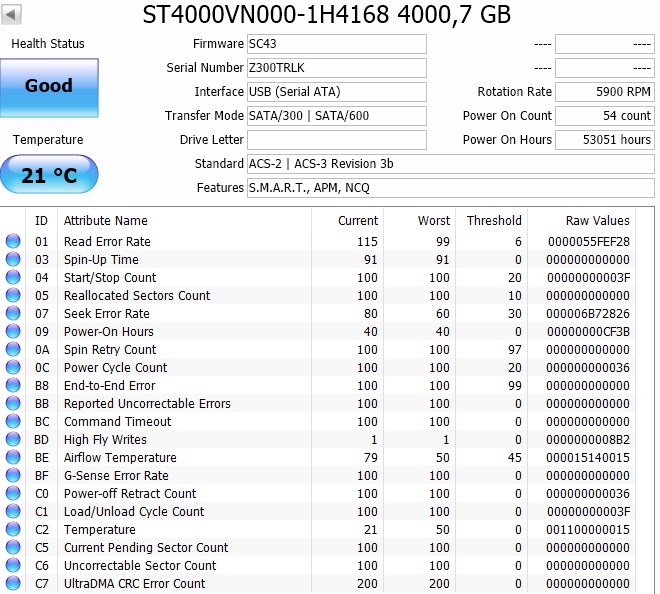Click status orb for Power Cycle Count
Image resolution: width=660 pixels, height=594 pixels.
(x=13, y=367)
